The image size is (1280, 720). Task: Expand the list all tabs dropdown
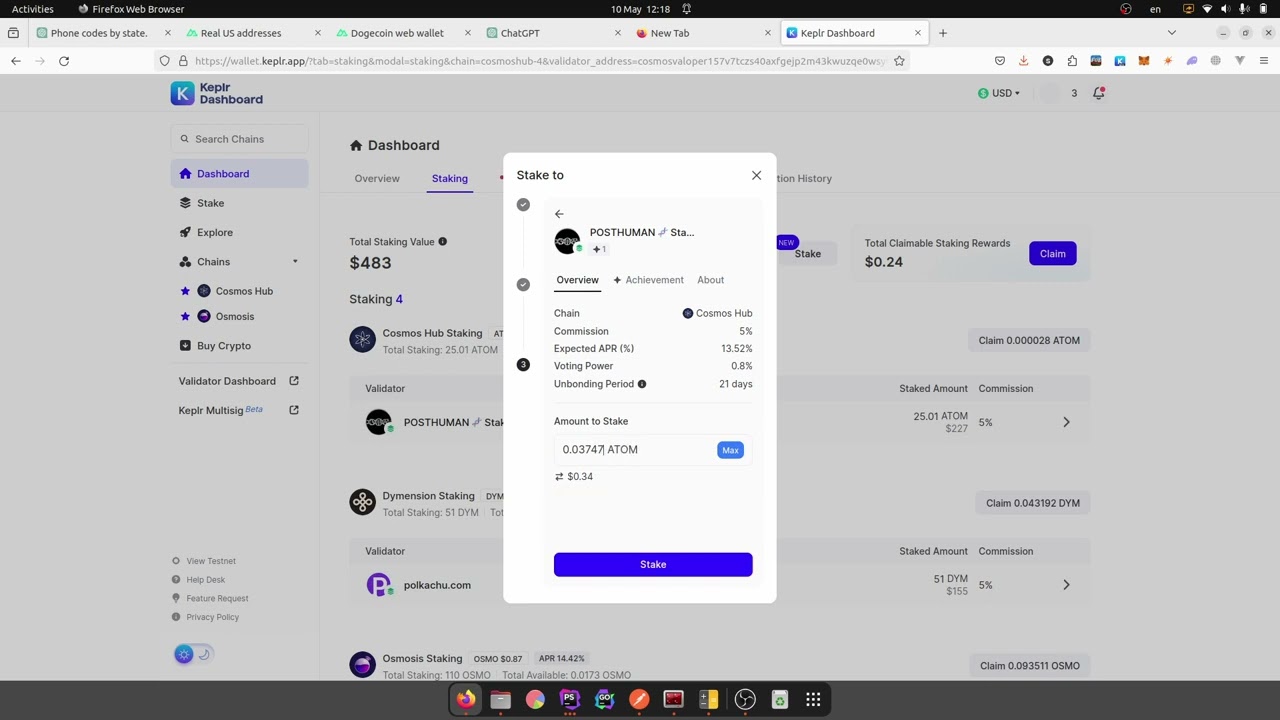1171,33
